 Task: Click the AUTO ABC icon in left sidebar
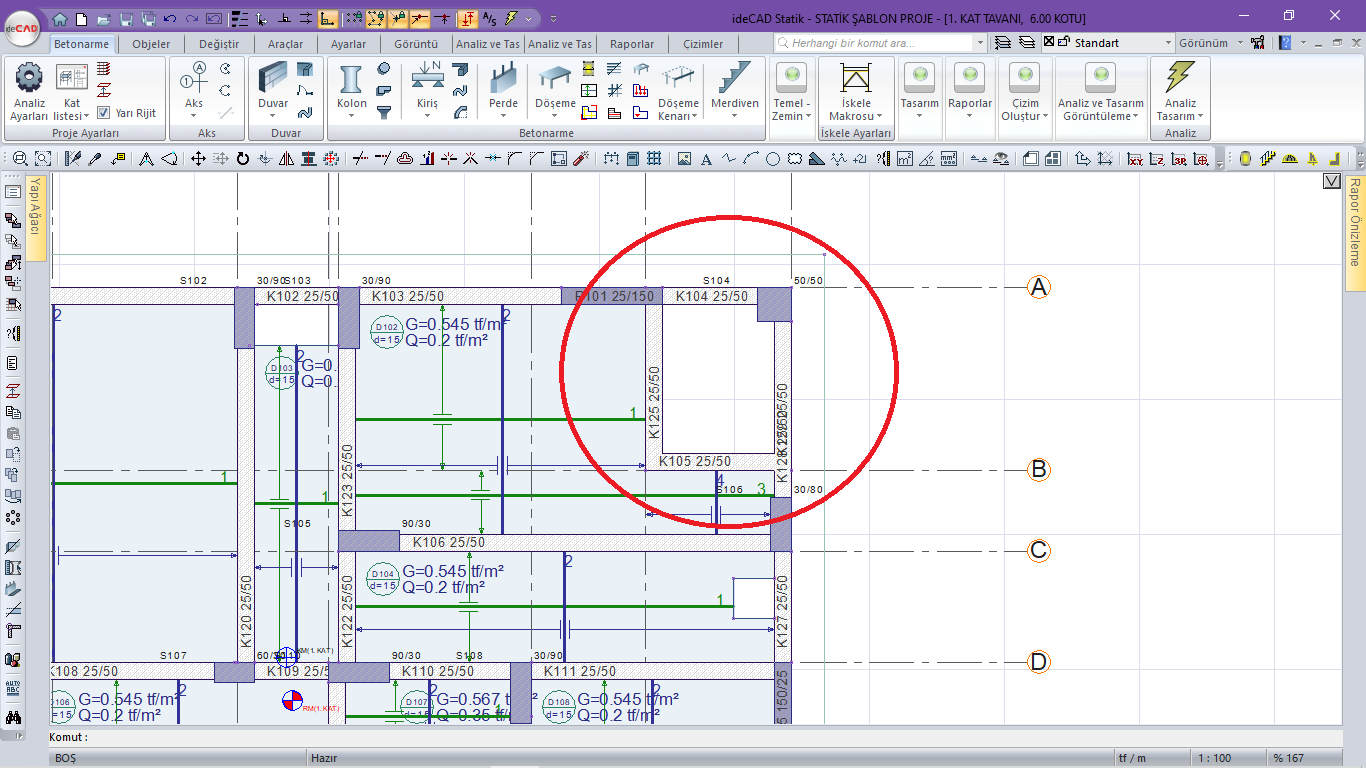[x=13, y=688]
